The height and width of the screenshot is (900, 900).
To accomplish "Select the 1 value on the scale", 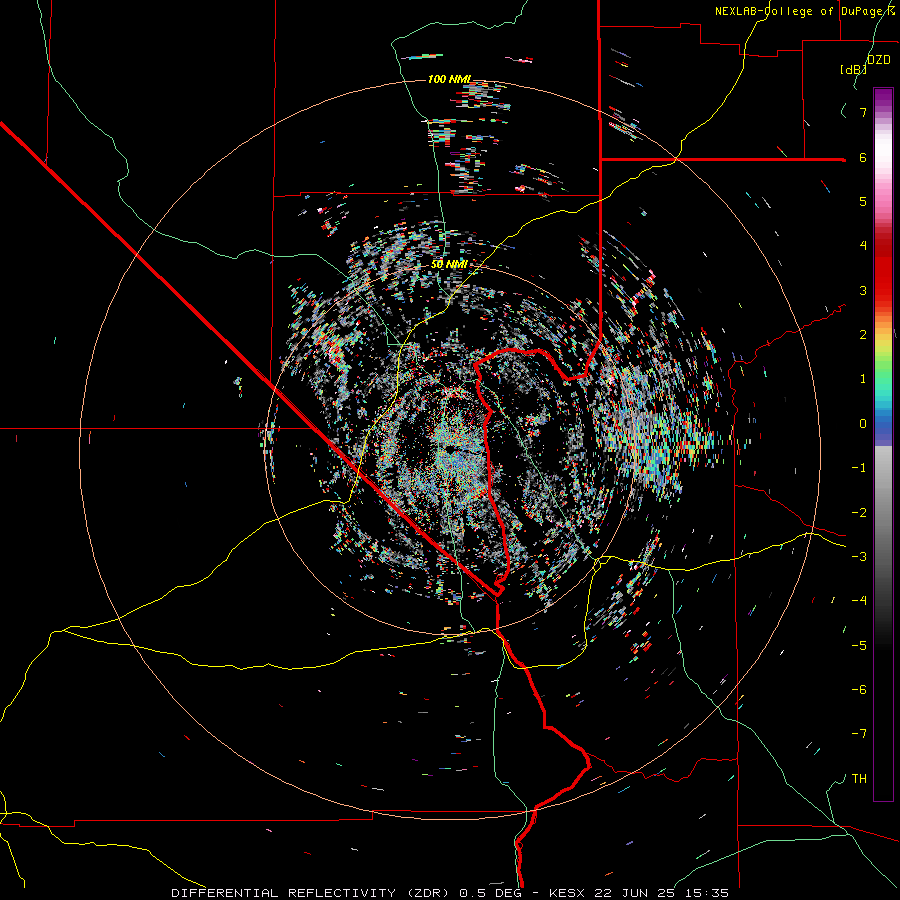I will [863, 379].
